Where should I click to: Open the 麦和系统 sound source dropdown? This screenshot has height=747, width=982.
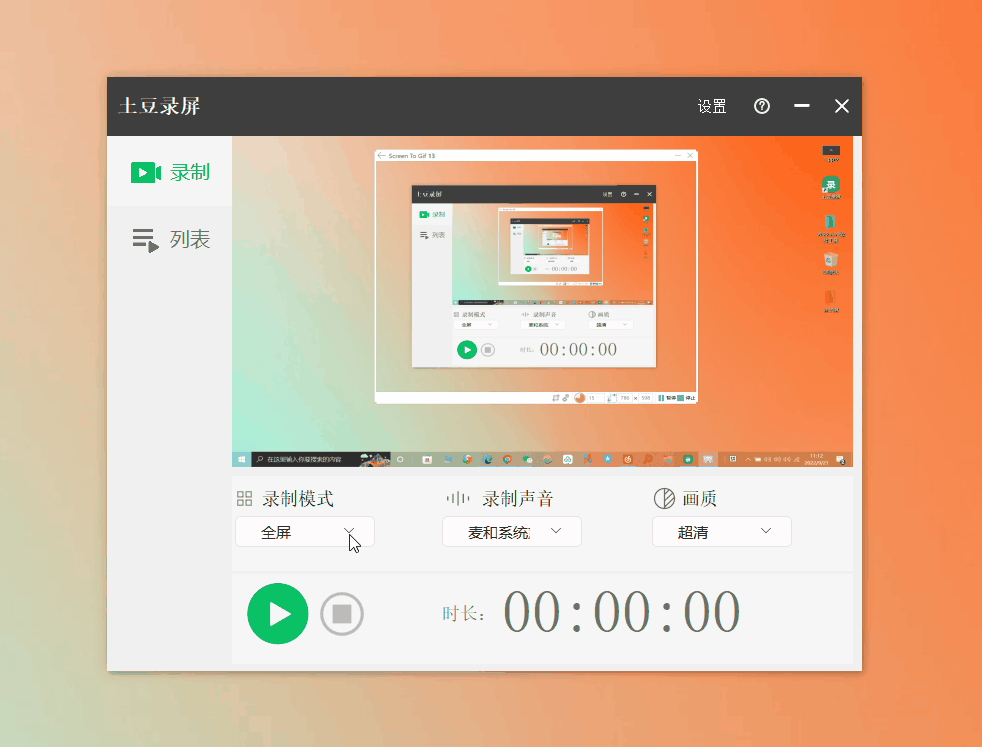point(511,531)
